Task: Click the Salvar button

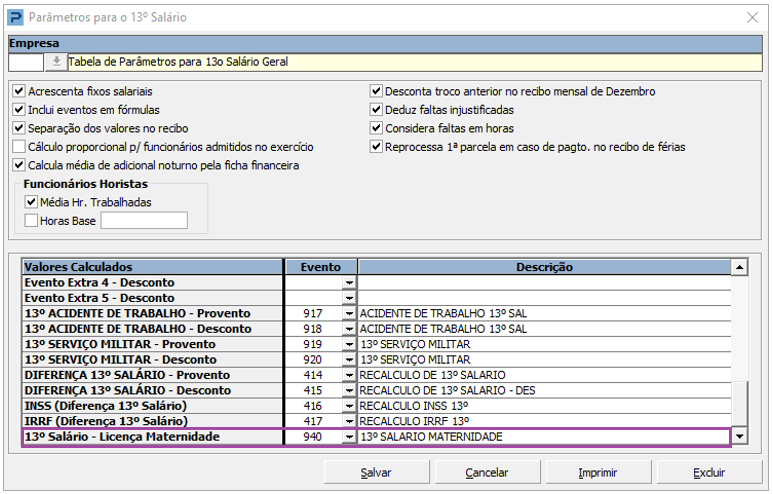Action: (x=376, y=473)
